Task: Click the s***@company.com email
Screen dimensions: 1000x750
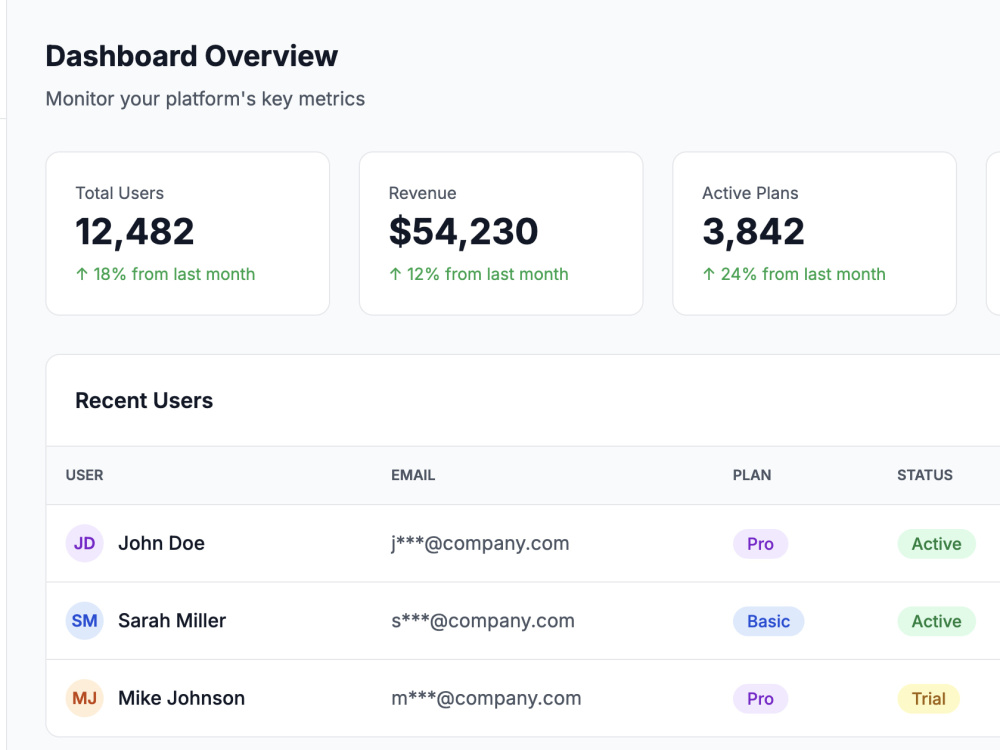Action: point(483,621)
